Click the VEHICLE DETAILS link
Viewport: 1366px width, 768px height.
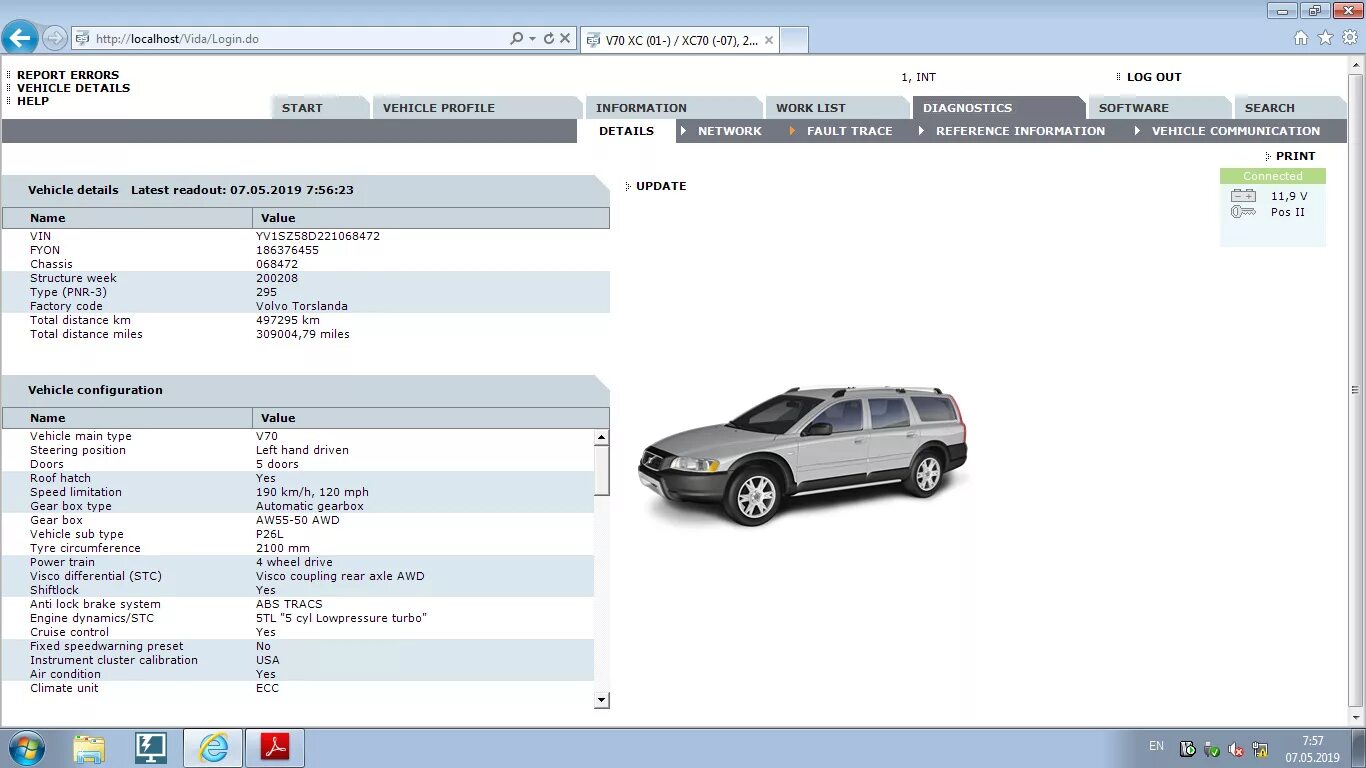pyautogui.click(x=73, y=88)
